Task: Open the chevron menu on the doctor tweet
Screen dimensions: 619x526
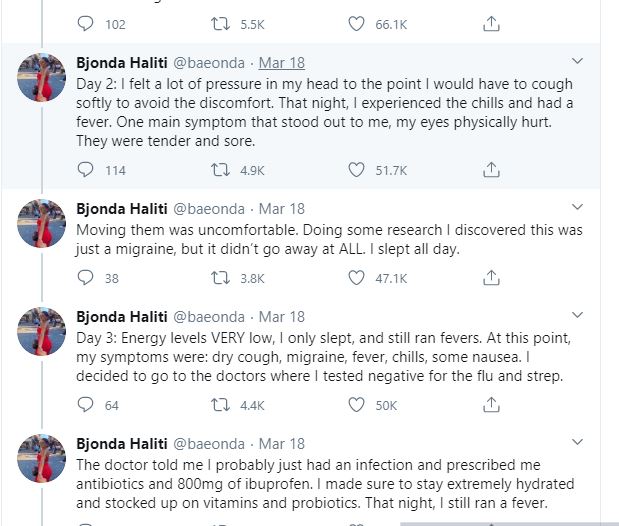Action: coord(577,441)
